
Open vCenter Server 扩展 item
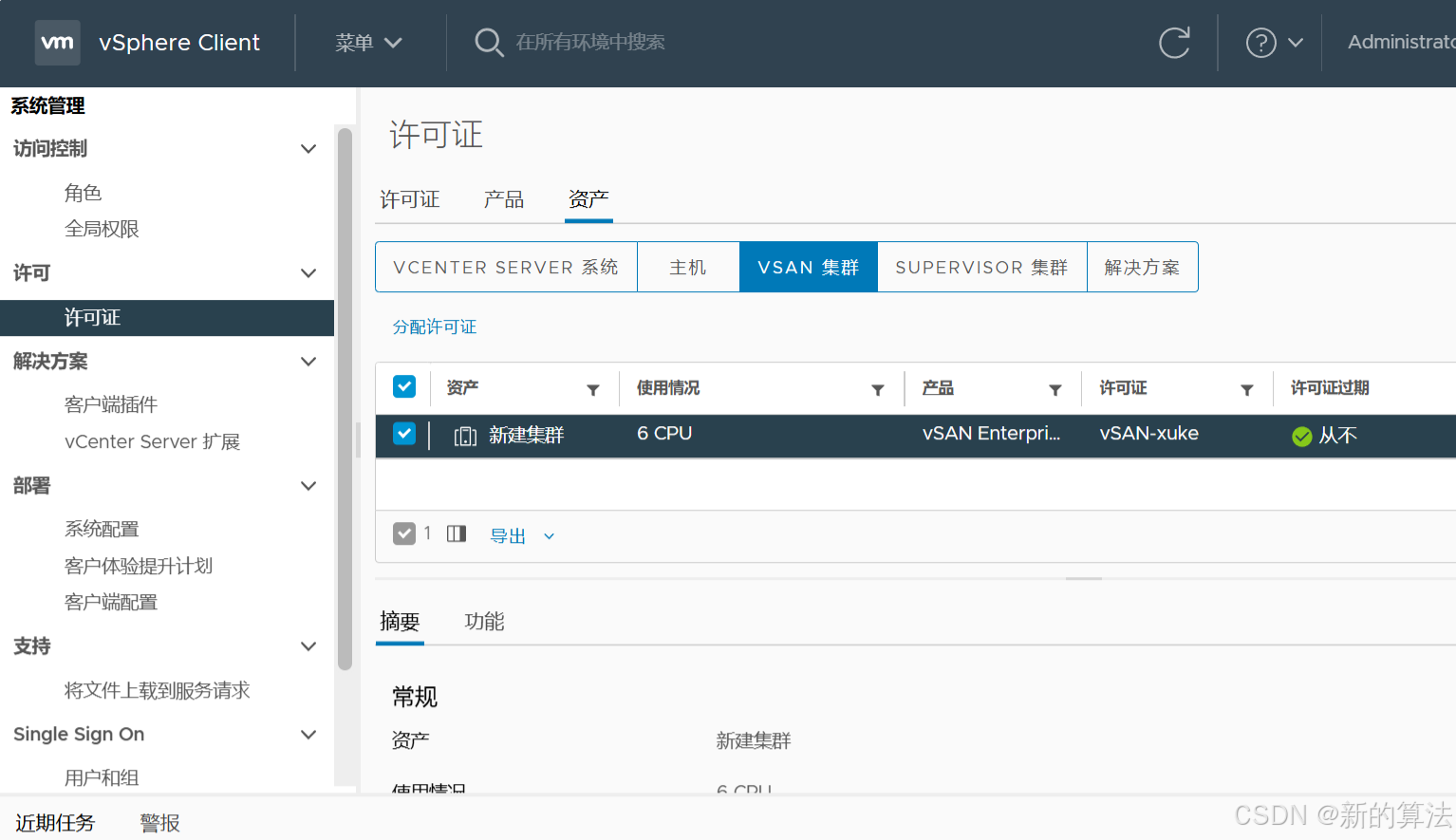click(x=152, y=441)
